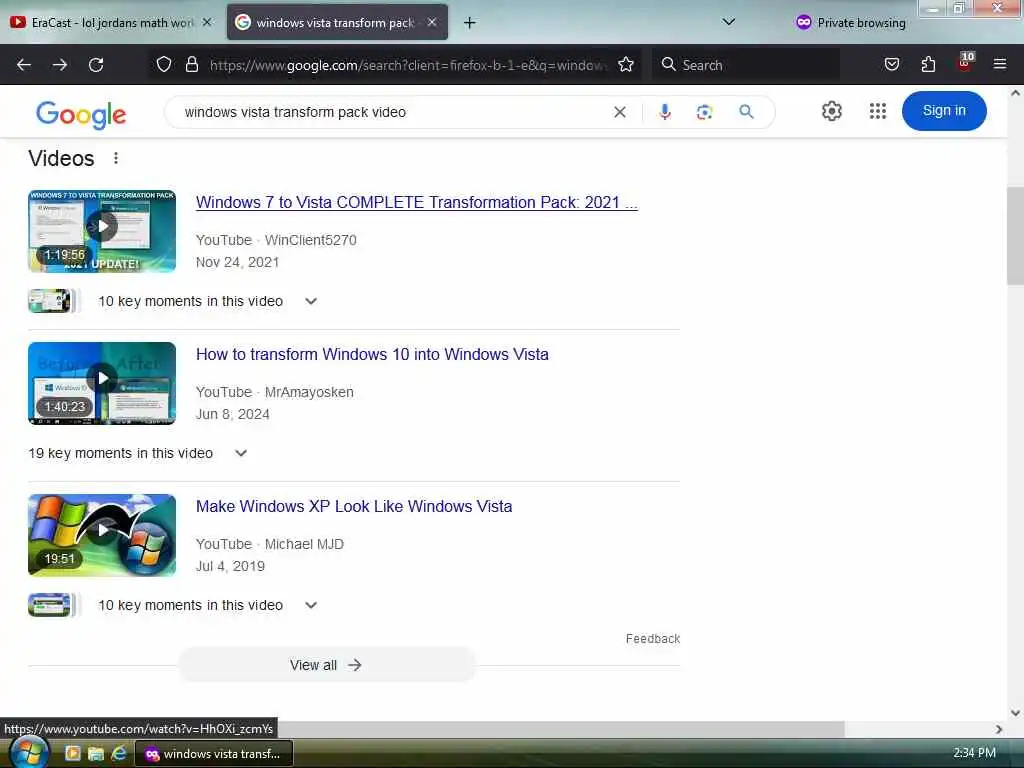Click the vertical scrollbar down arrow
Image resolution: width=1024 pixels, height=768 pixels.
coord(1015,712)
